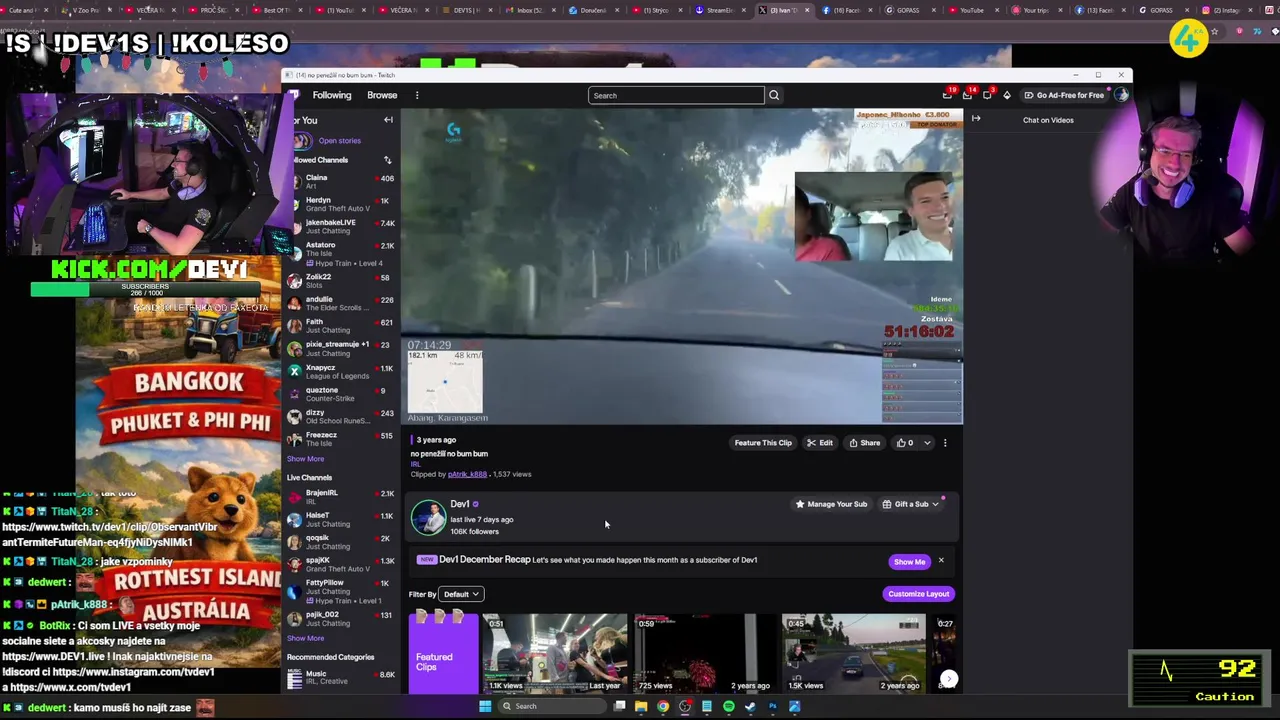This screenshot has height=720, width=1280.
Task: Open the clip's three-dot options menu
Action: (945, 443)
